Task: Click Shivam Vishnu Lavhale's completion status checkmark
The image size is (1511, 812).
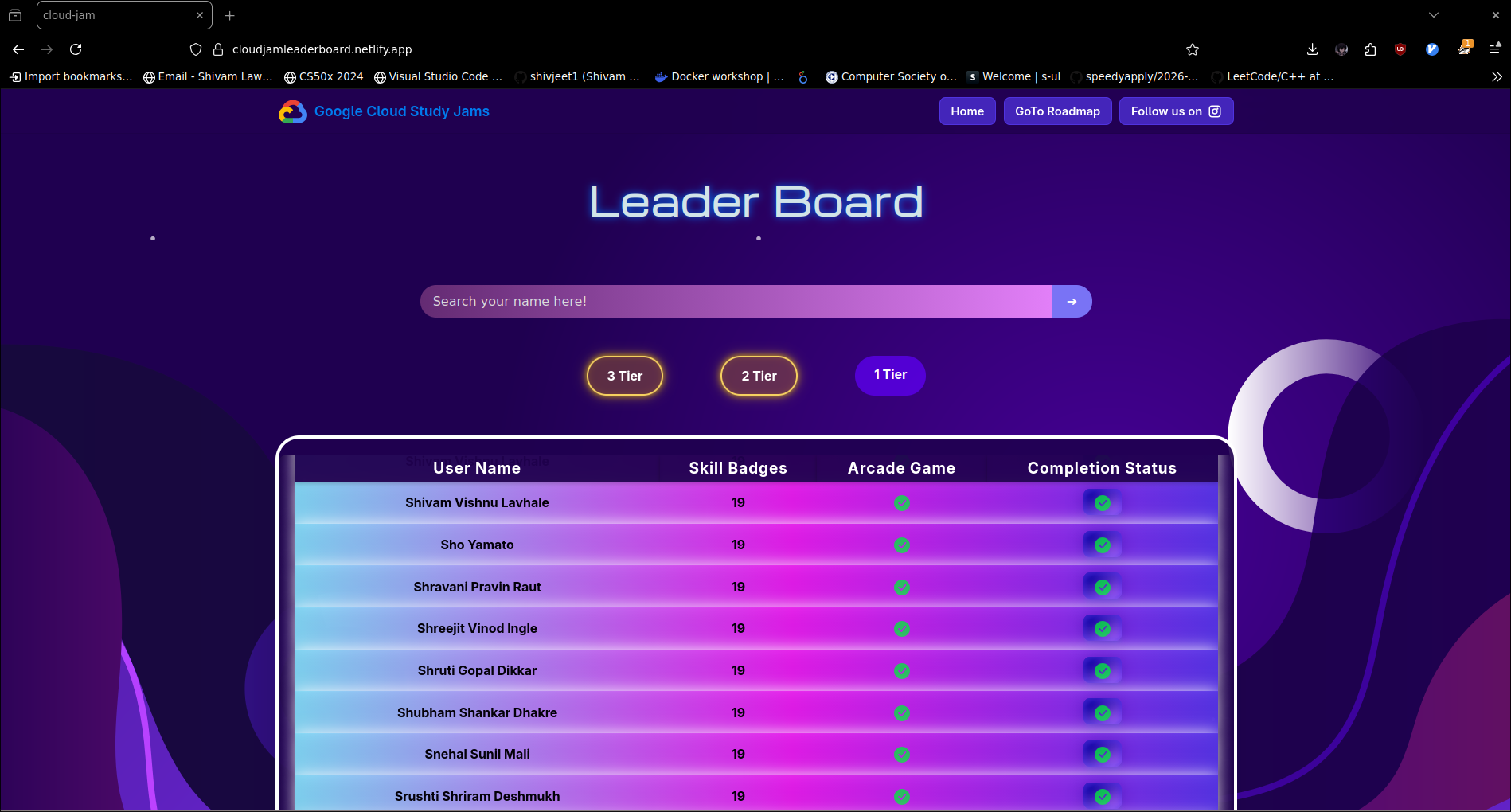Action: [1102, 503]
